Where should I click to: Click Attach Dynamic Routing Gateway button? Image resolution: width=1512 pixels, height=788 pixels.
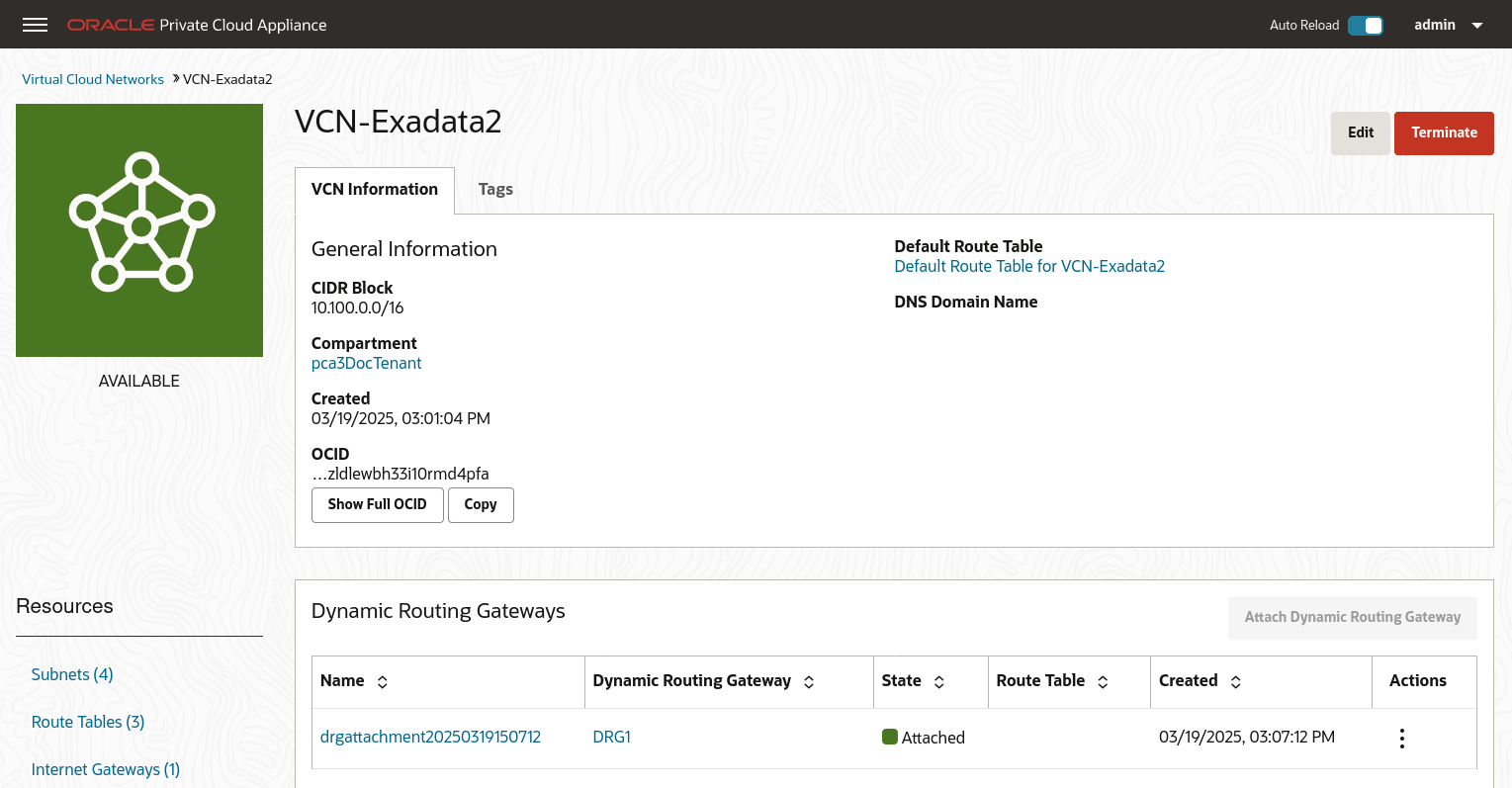click(x=1352, y=617)
